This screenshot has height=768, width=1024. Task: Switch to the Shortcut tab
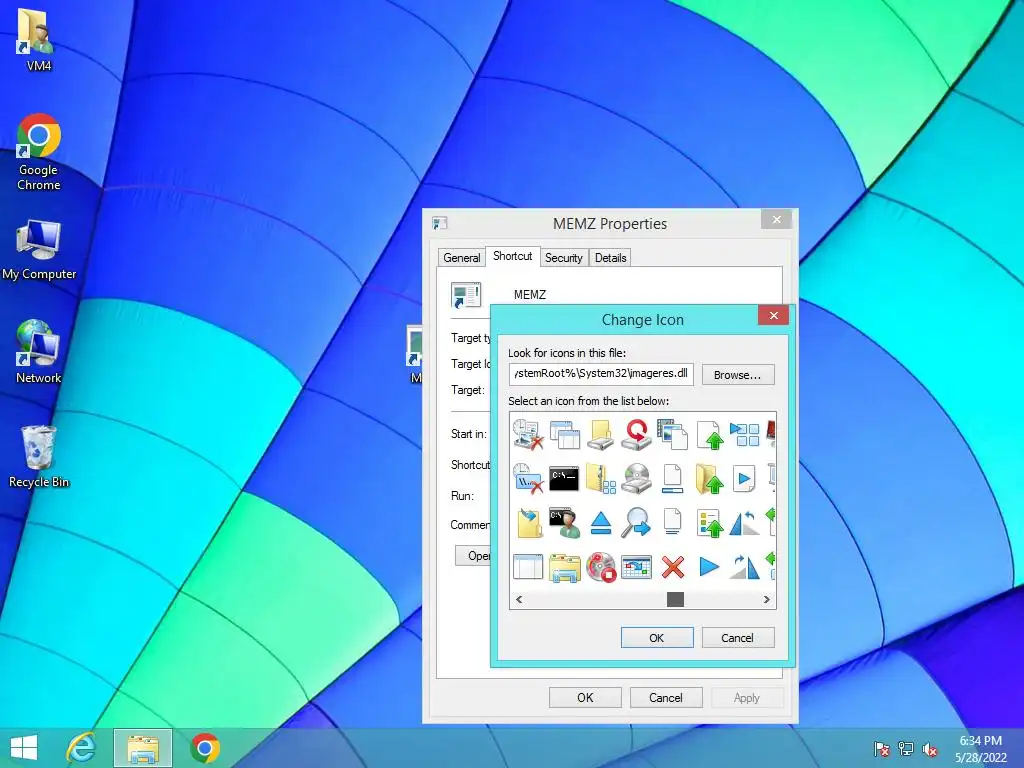click(513, 256)
